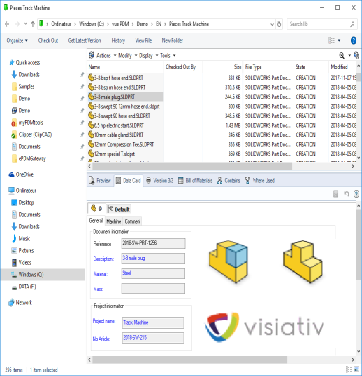Open the recent locations dropdown arrow
362x376 pixels.
point(25,24)
